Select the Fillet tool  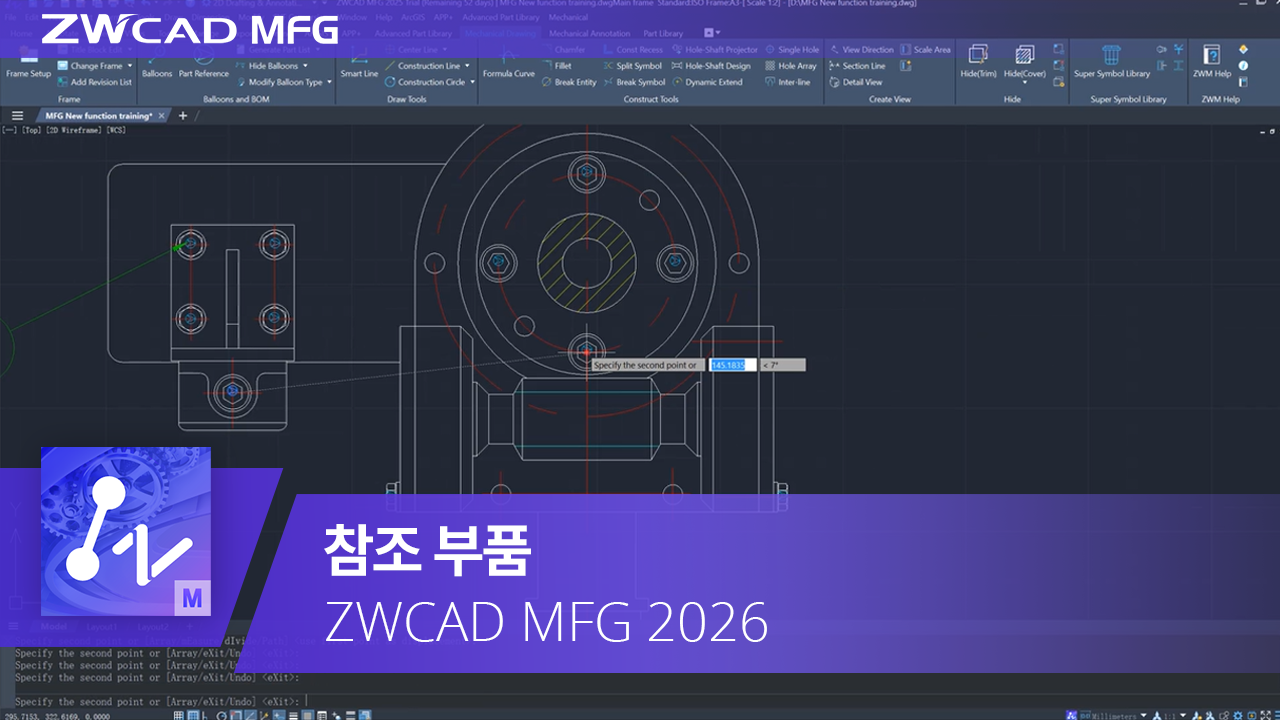556,66
